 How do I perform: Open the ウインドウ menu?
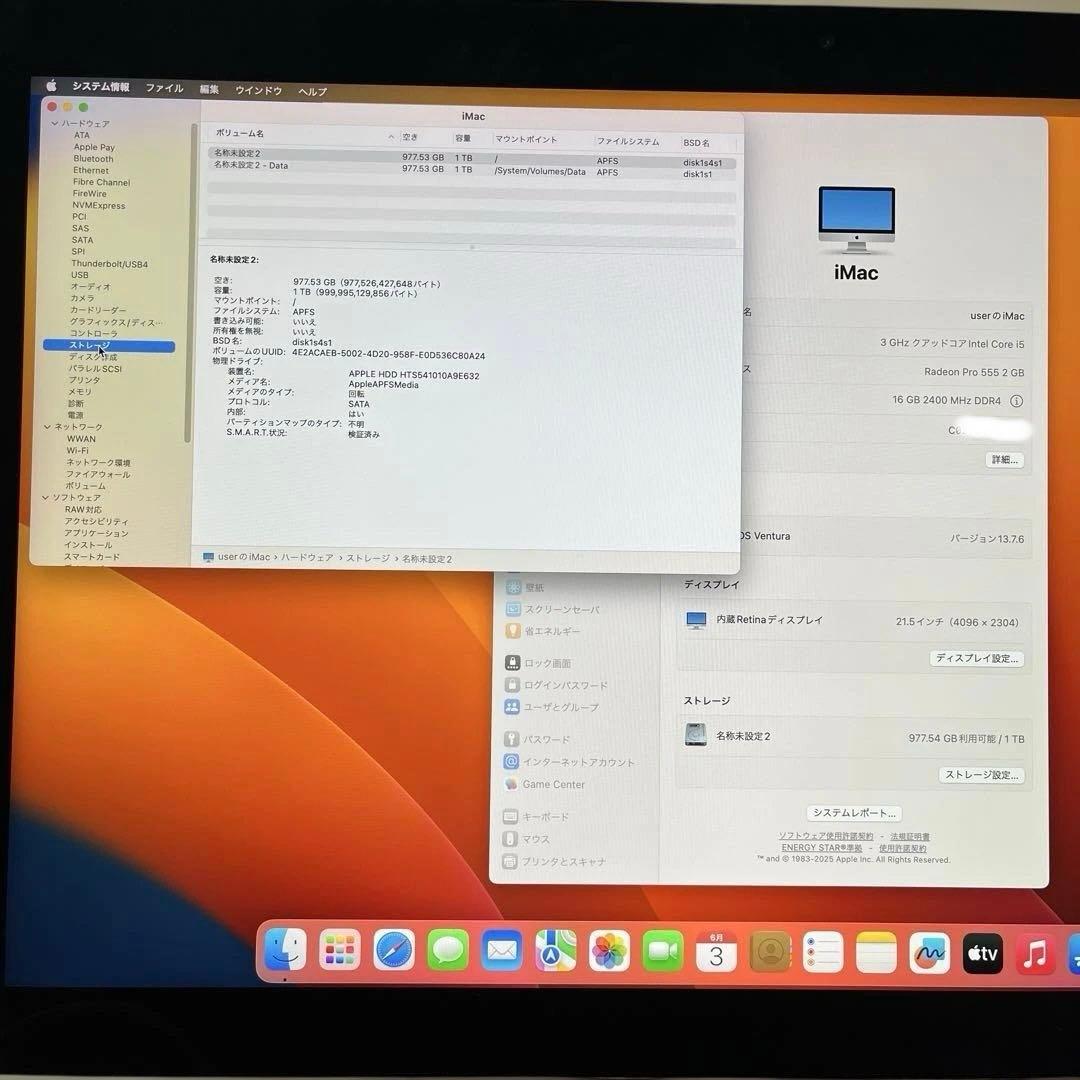click(257, 90)
